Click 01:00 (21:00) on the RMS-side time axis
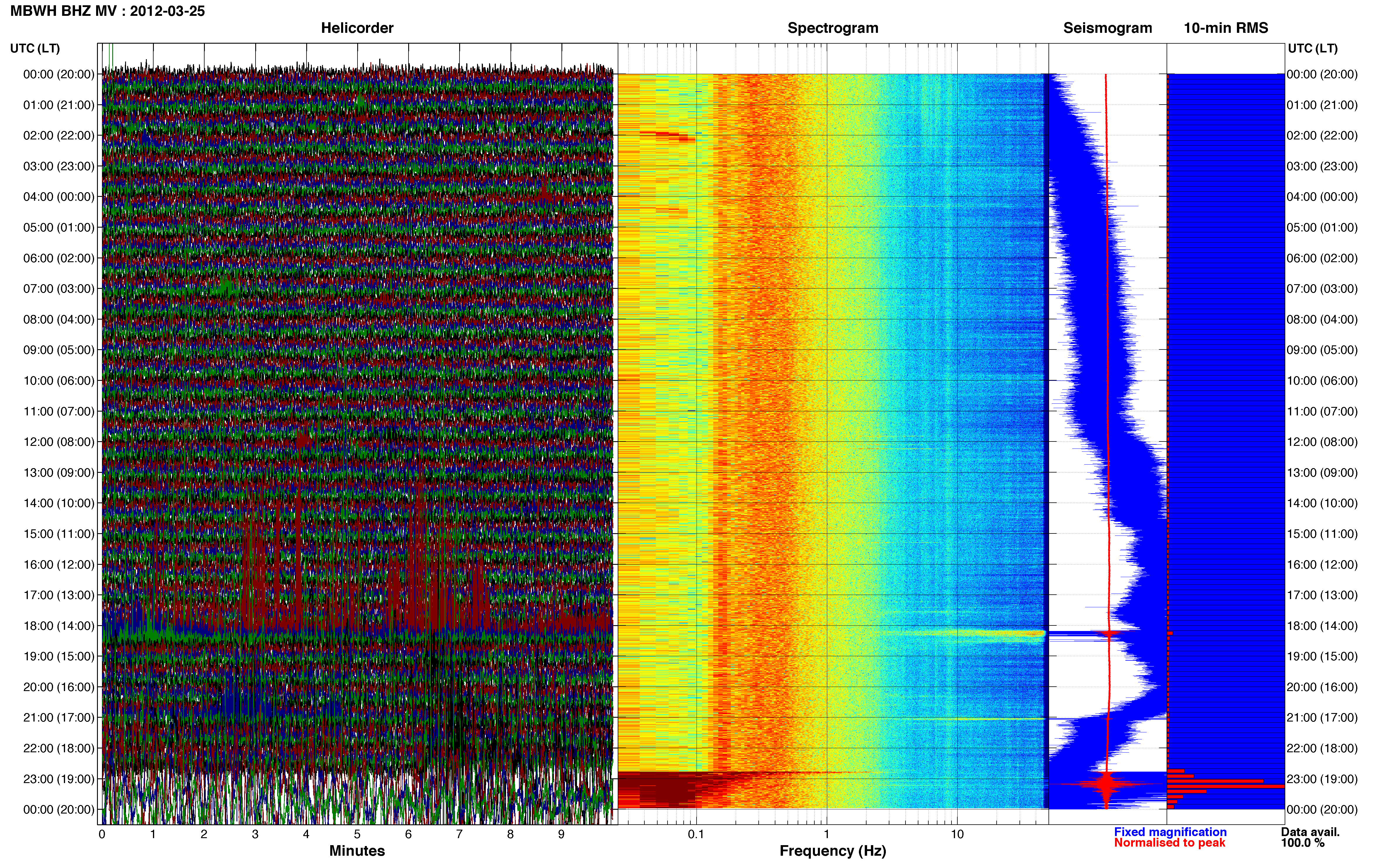 1322,105
